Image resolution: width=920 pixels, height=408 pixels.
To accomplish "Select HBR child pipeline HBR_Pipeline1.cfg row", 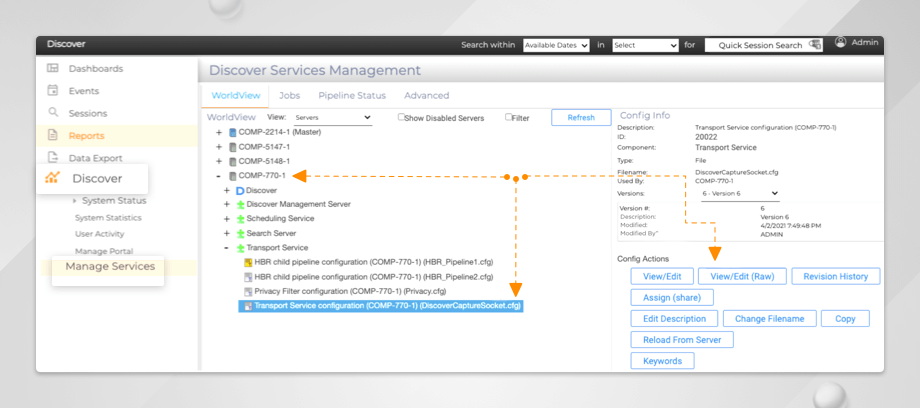I will tap(368, 262).
